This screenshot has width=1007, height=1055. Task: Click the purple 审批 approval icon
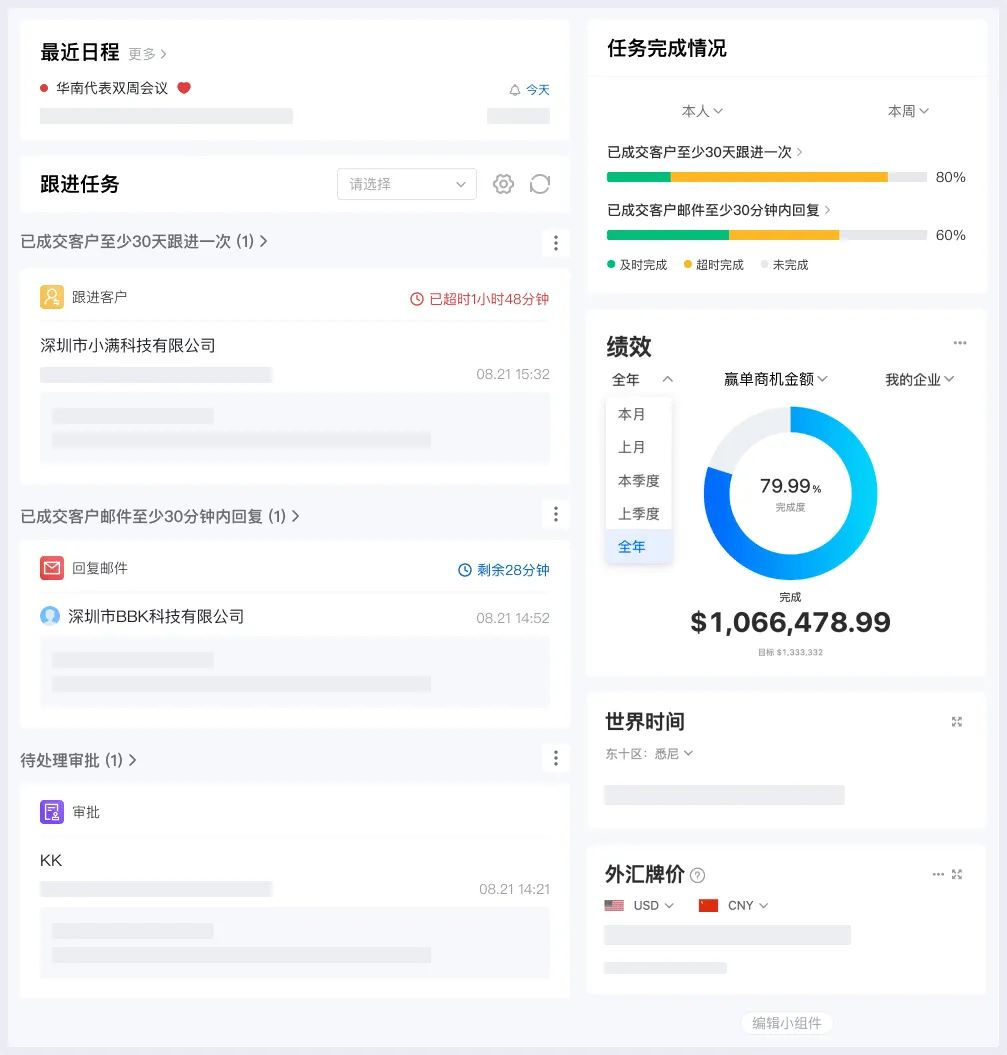(53, 812)
